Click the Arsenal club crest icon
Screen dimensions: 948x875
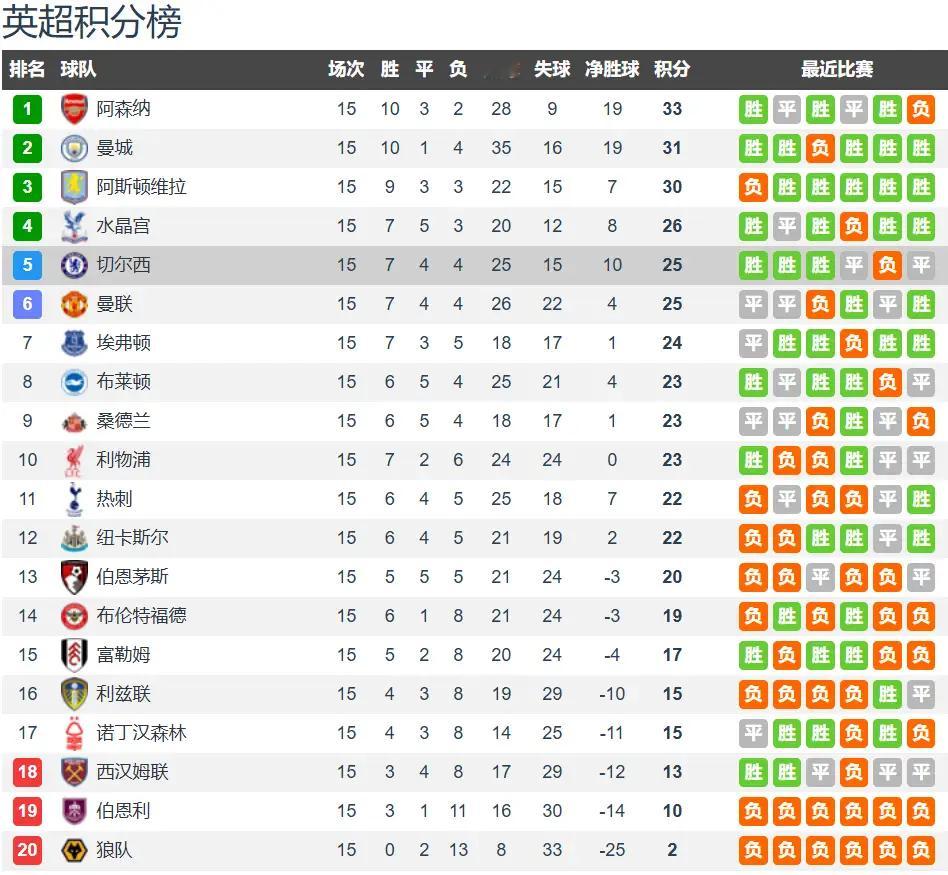74,109
